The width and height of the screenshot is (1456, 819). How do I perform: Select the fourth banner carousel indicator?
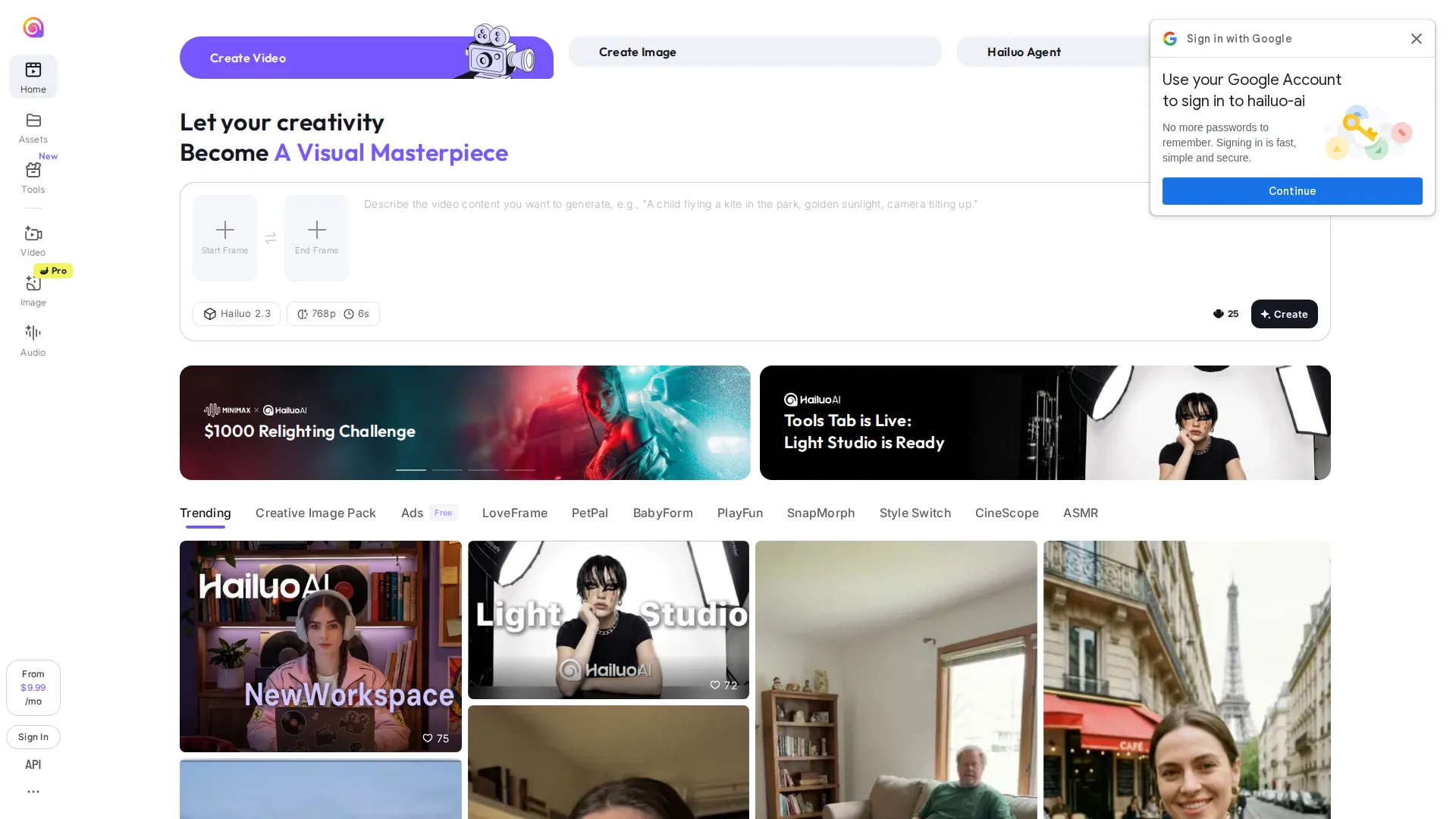point(520,470)
